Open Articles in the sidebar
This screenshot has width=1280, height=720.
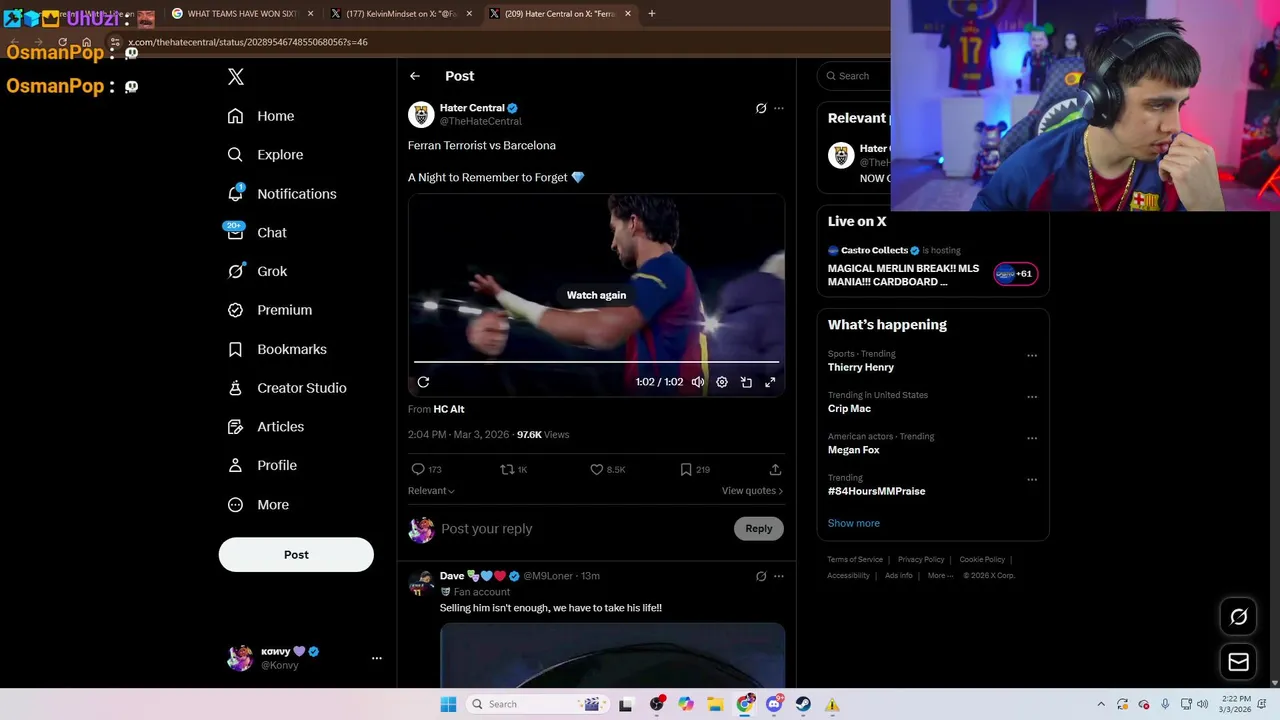266,427
